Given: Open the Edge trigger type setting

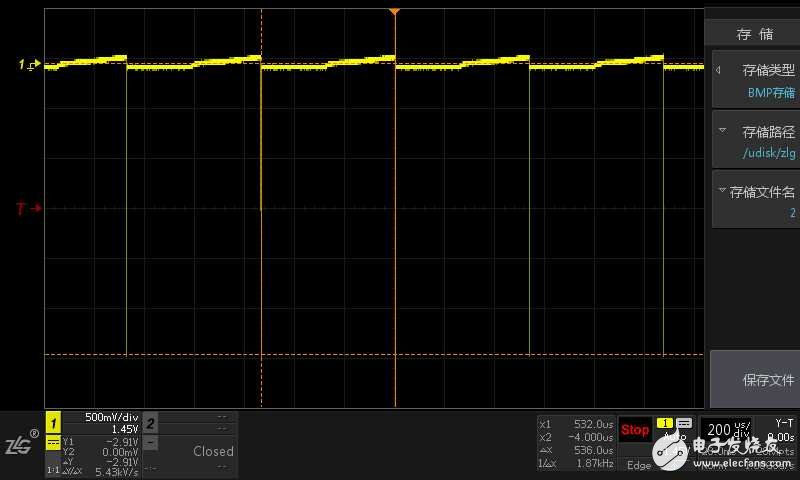Looking at the screenshot, I should tap(639, 465).
